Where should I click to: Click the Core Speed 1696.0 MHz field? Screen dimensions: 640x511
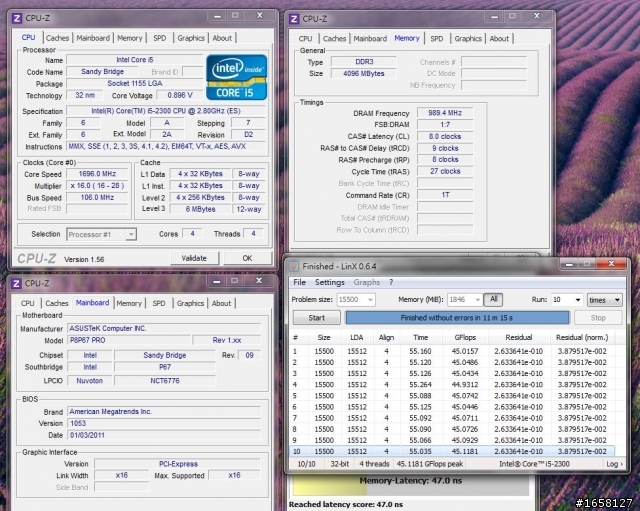97,174
